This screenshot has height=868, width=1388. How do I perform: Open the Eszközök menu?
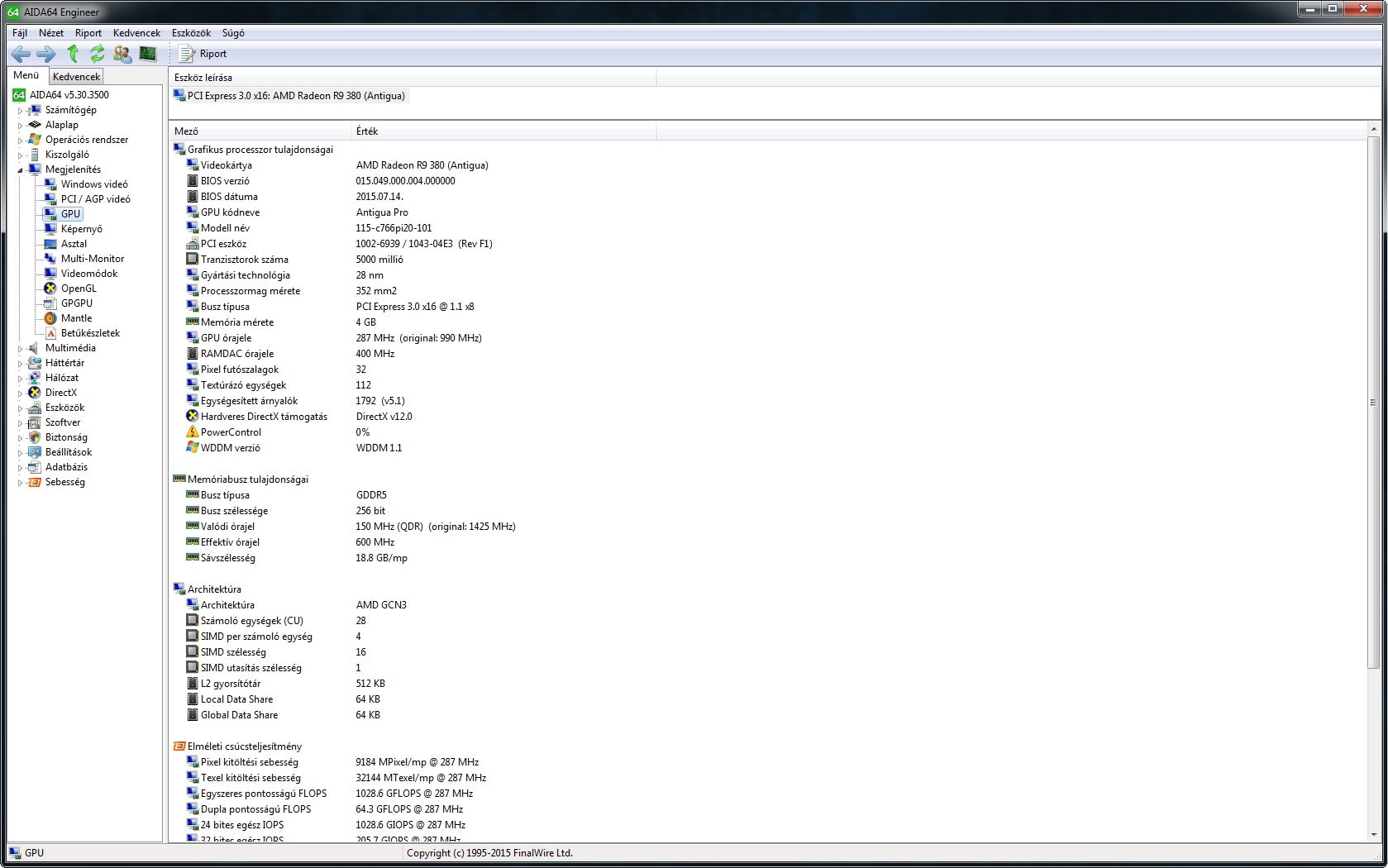(191, 33)
